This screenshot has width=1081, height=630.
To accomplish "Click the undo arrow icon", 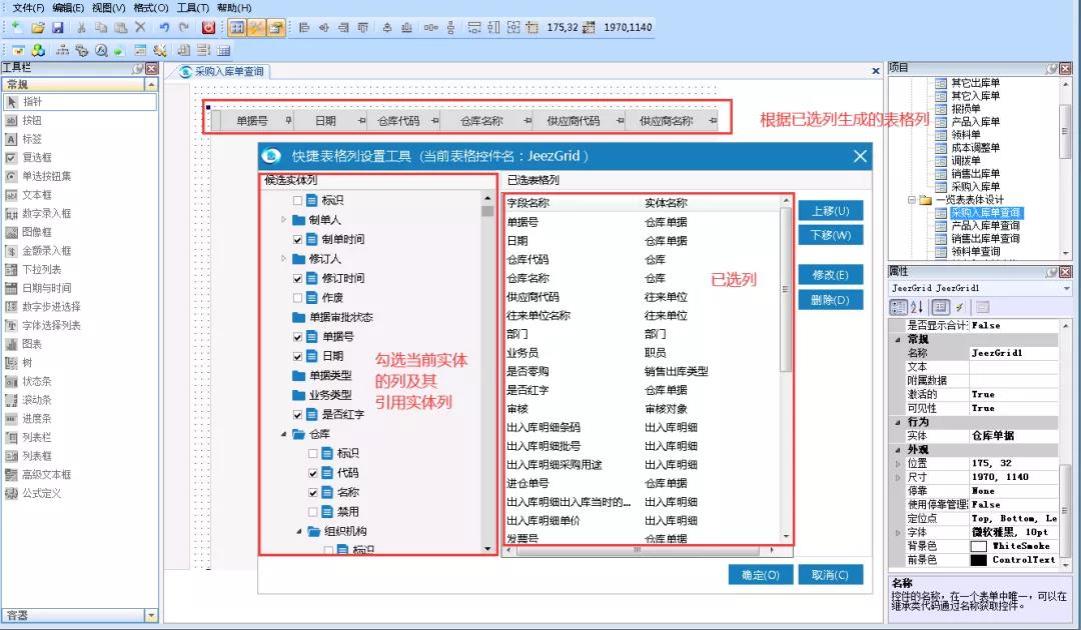I will click(x=164, y=28).
